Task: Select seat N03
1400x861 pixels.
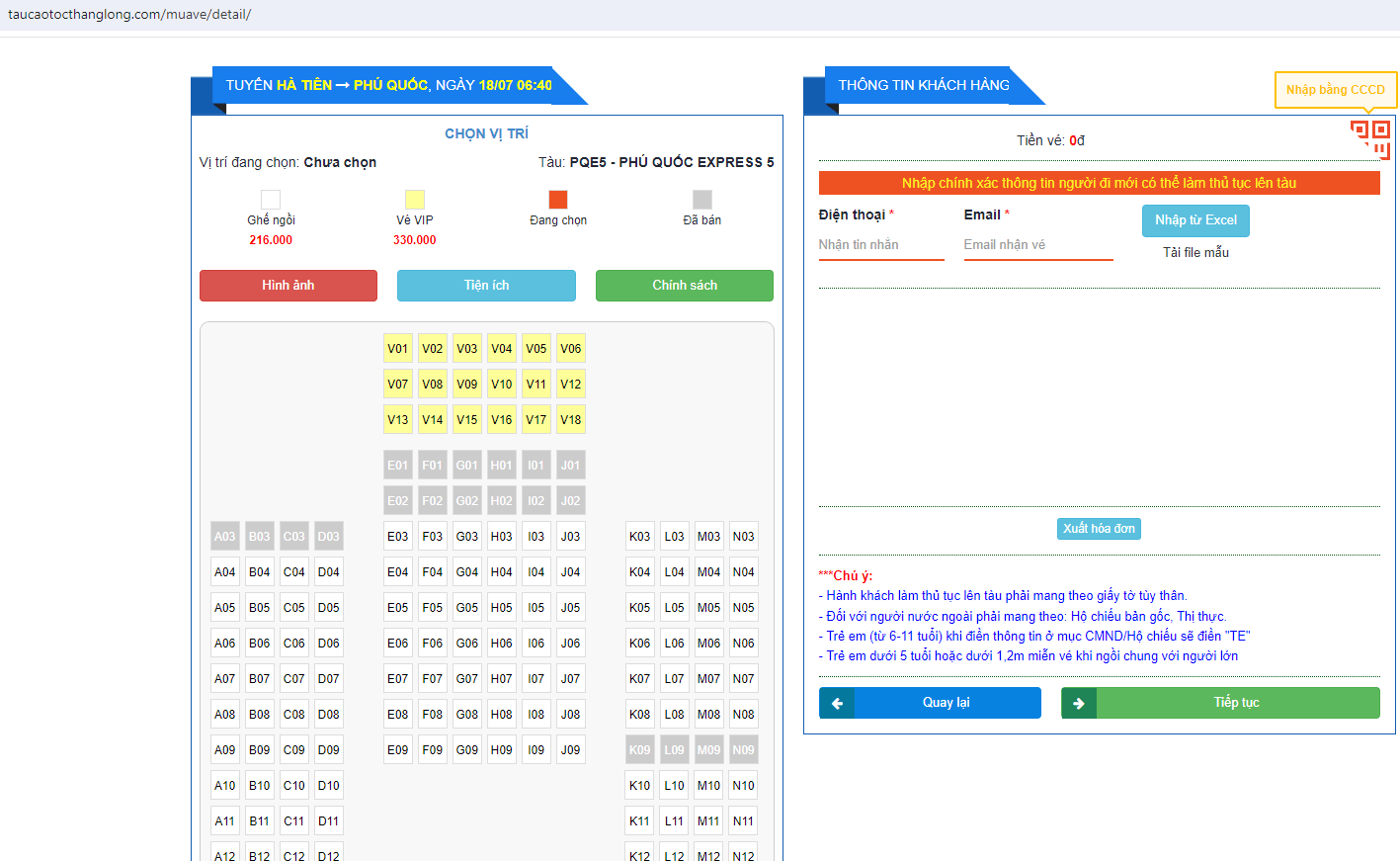Action: 744,537
